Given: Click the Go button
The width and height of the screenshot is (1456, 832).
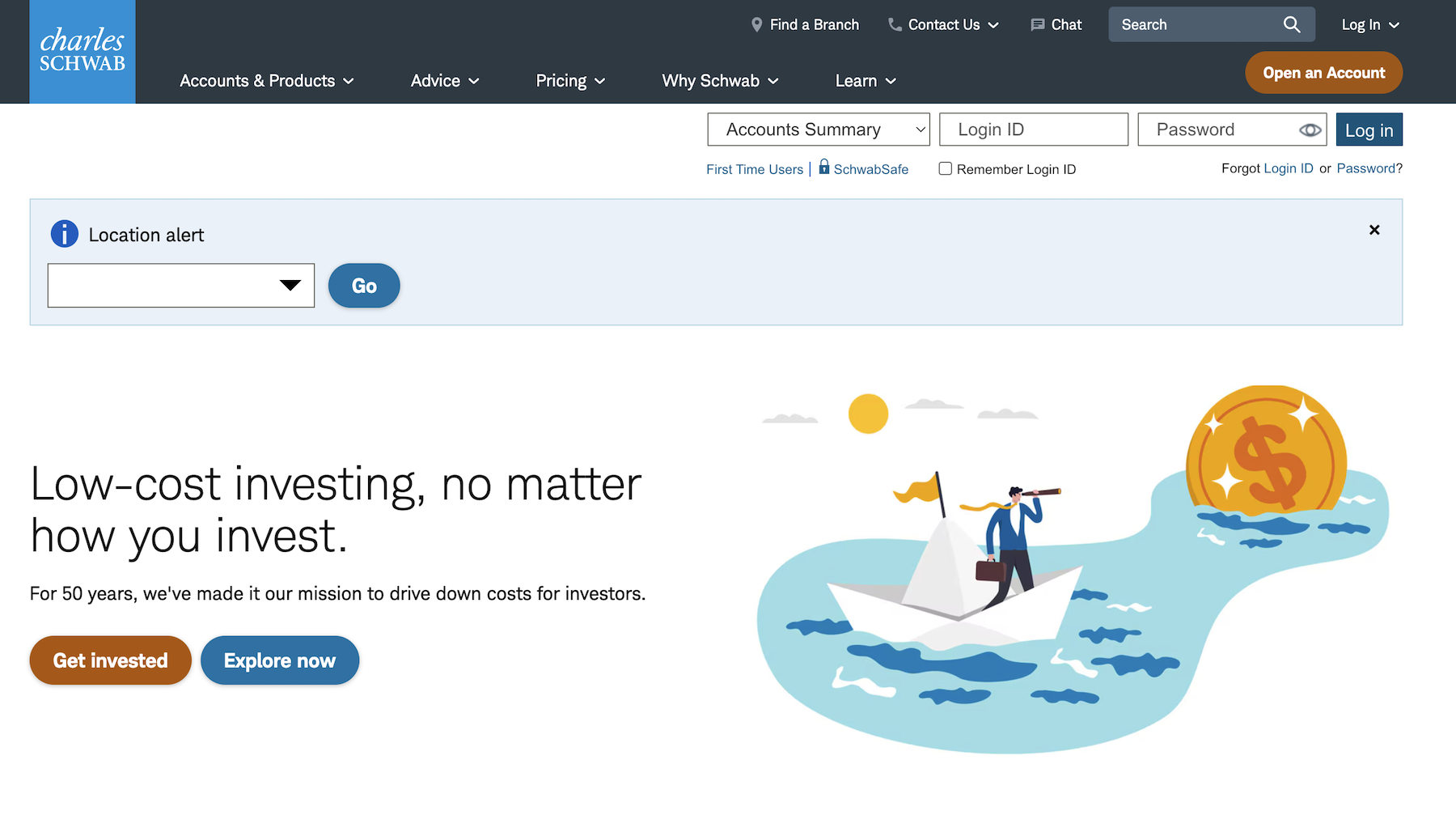Looking at the screenshot, I should tap(364, 286).
